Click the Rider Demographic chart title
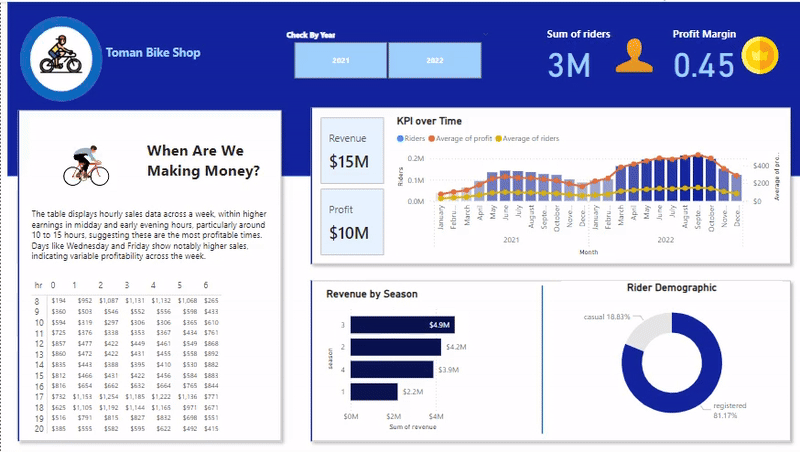800x452 pixels. point(671,288)
